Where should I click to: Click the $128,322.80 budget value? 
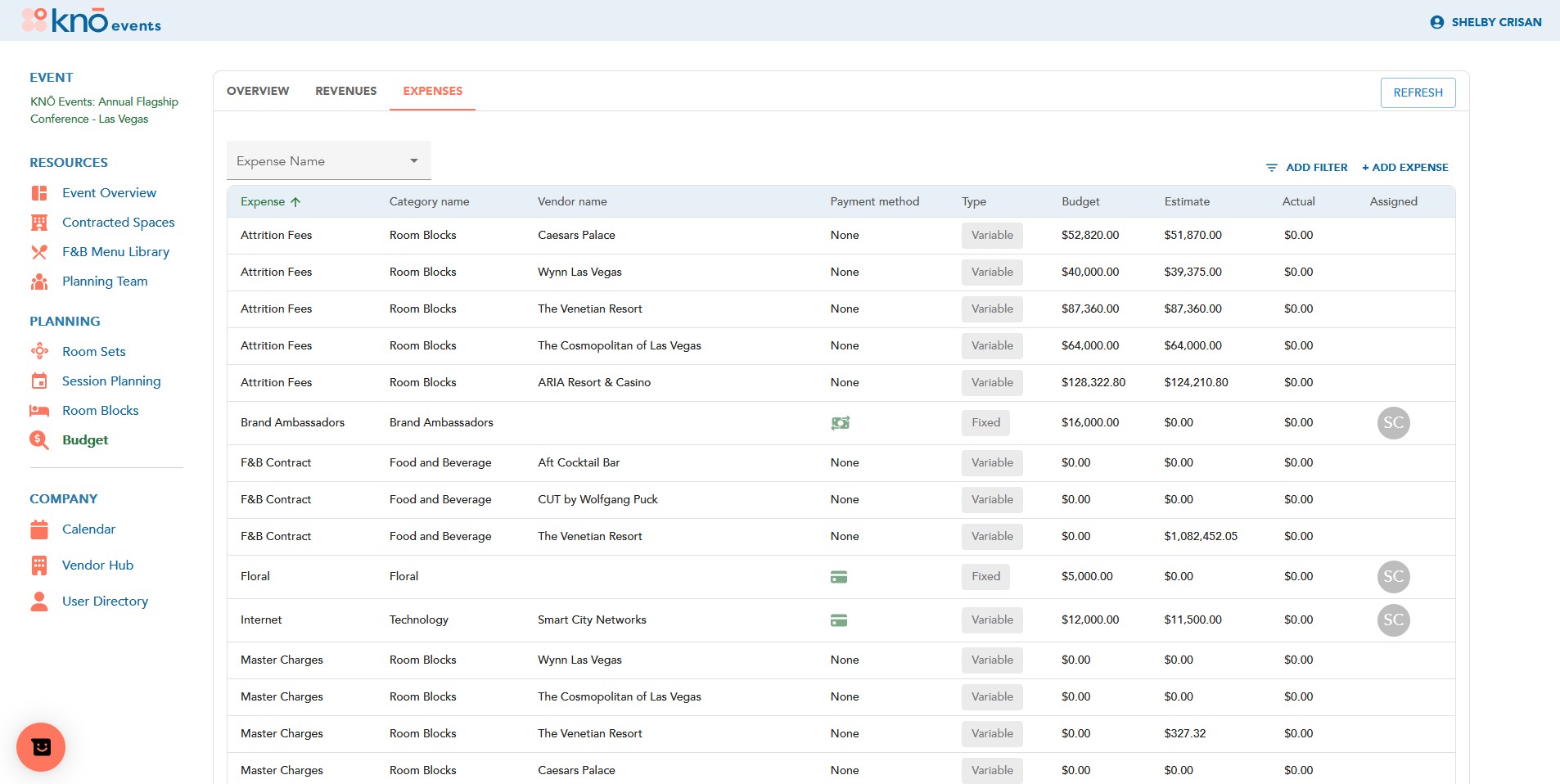[x=1093, y=383]
